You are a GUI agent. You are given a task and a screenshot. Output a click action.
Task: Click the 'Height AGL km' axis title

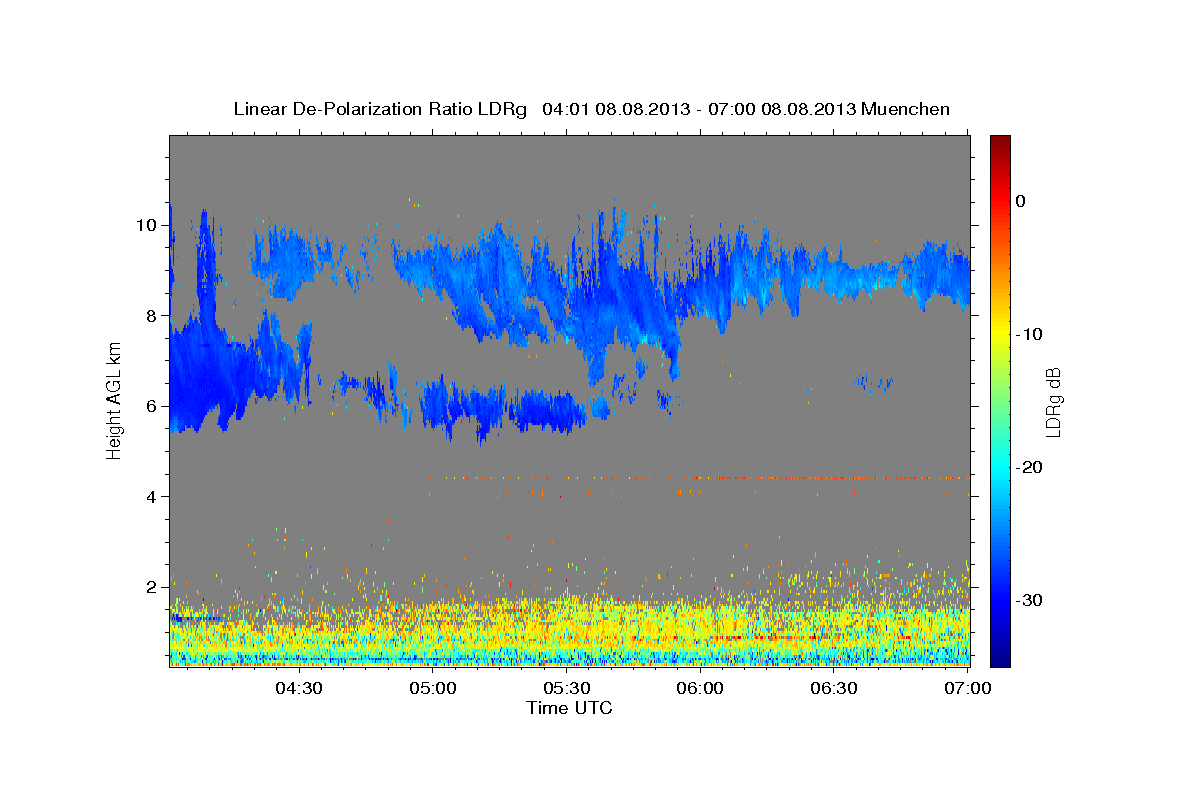(114, 401)
